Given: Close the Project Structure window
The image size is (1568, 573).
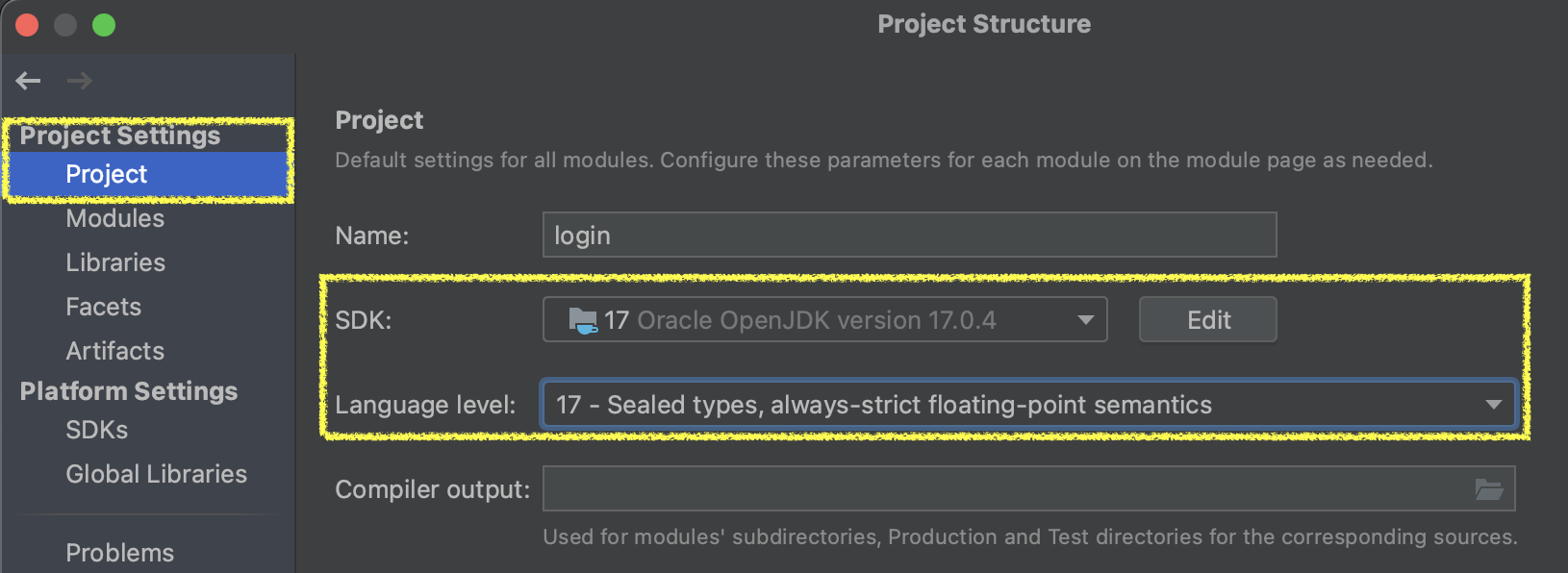Looking at the screenshot, I should pos(27,25).
